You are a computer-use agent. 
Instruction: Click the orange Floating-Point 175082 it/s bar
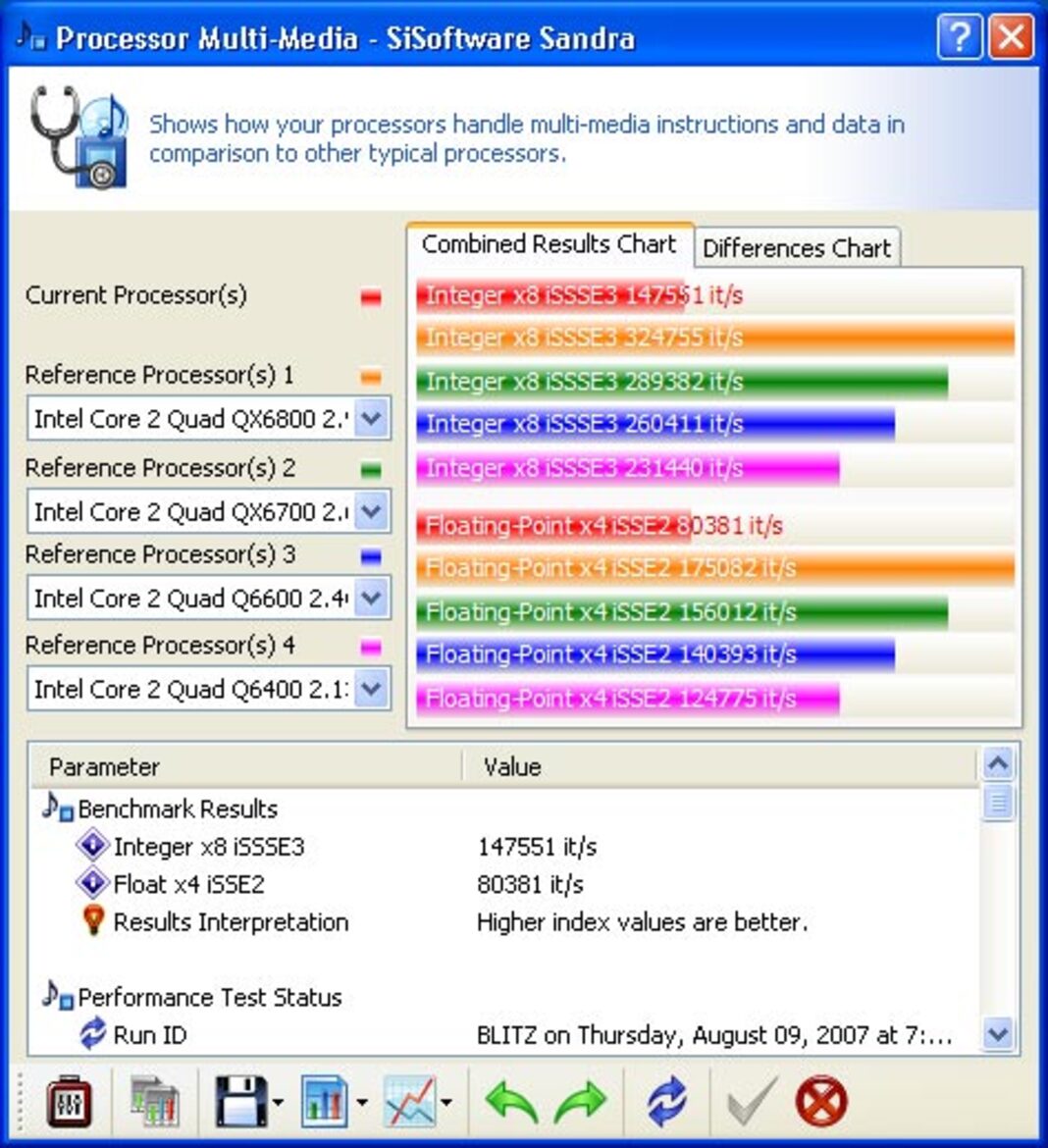coord(715,568)
